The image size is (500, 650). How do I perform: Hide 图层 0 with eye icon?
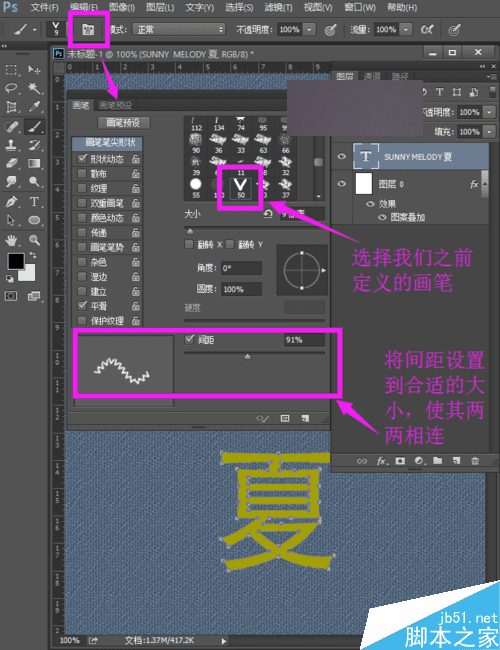(342, 184)
